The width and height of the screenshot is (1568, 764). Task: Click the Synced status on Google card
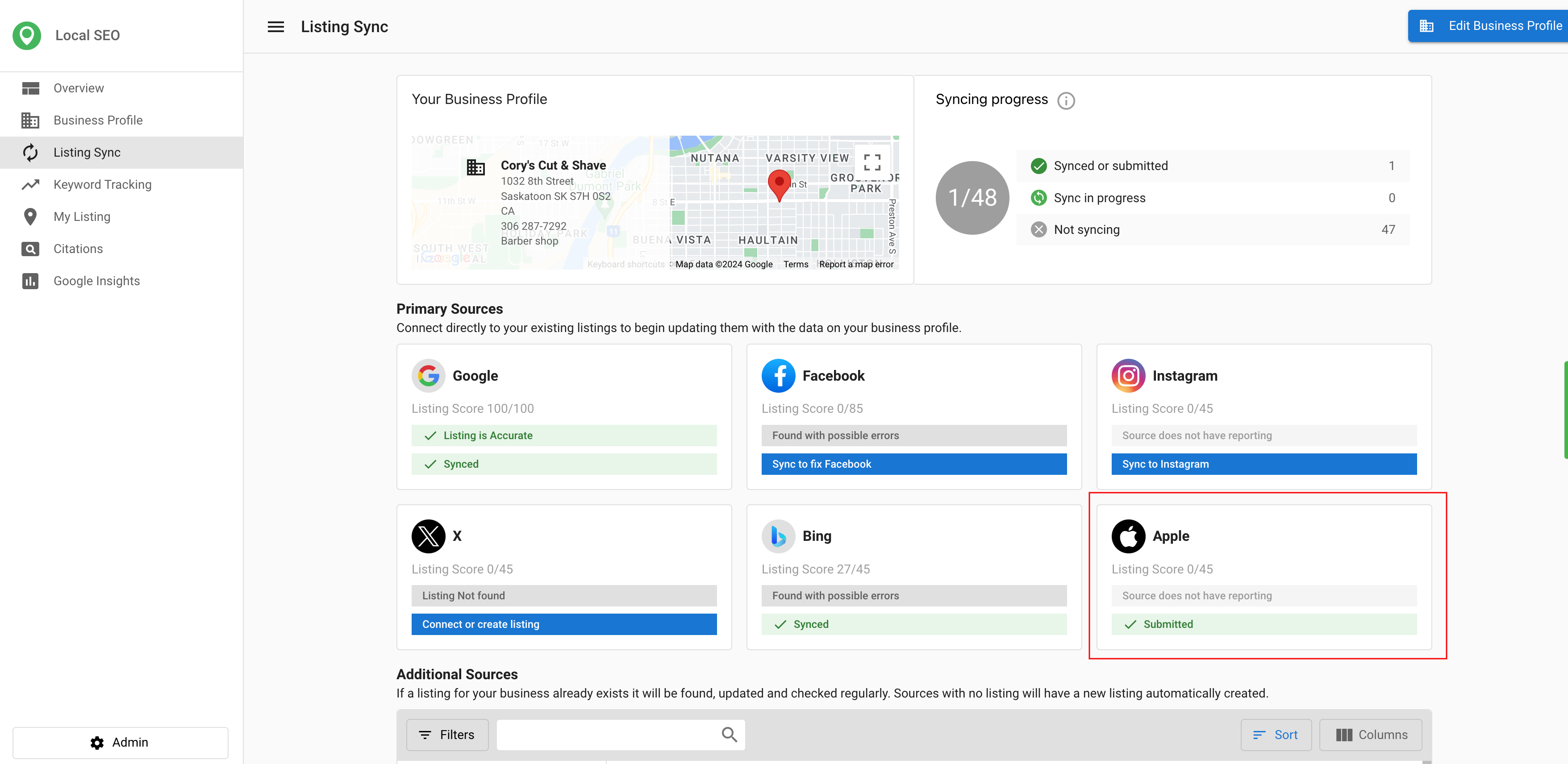pyautogui.click(x=563, y=464)
